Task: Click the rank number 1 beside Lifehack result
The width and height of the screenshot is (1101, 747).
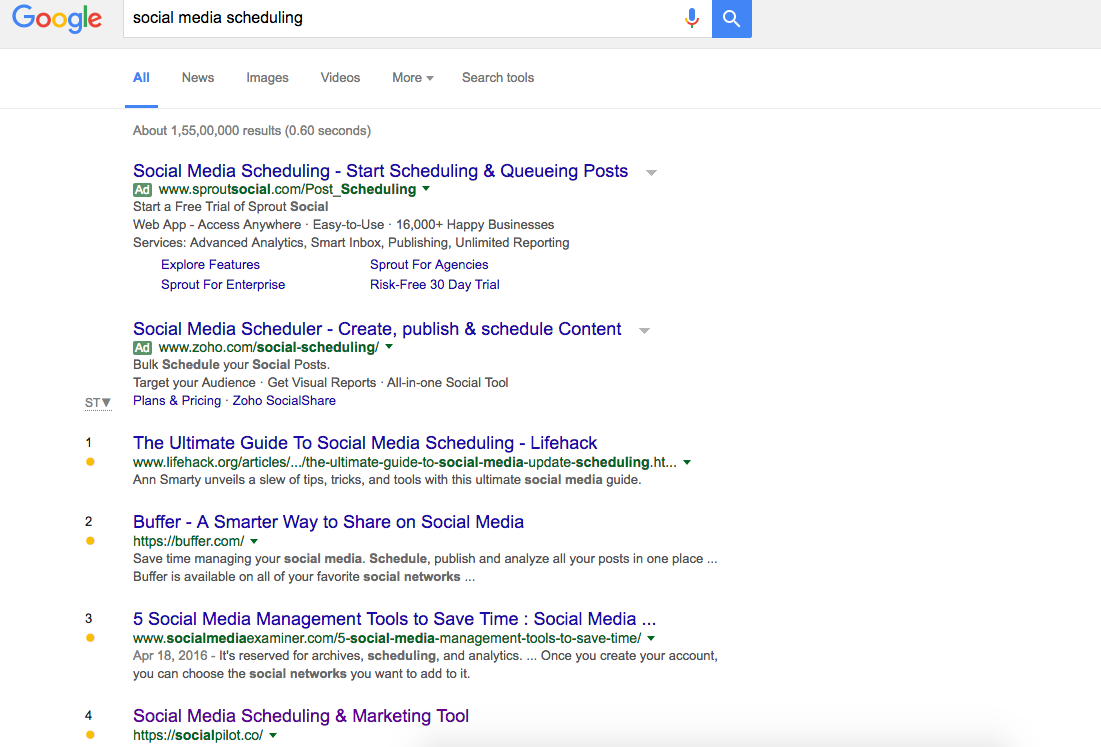Action: click(88, 442)
